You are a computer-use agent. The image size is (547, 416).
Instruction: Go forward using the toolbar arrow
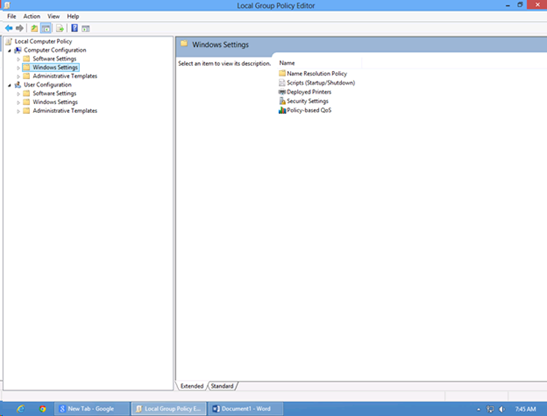point(20,28)
